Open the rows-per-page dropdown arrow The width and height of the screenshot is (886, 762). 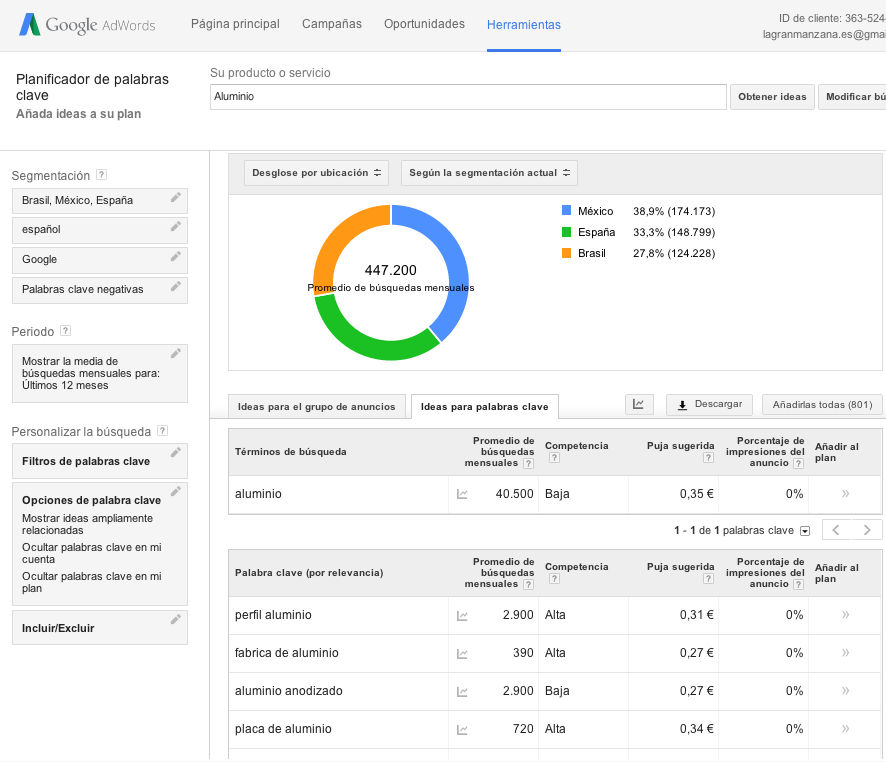[x=805, y=531]
